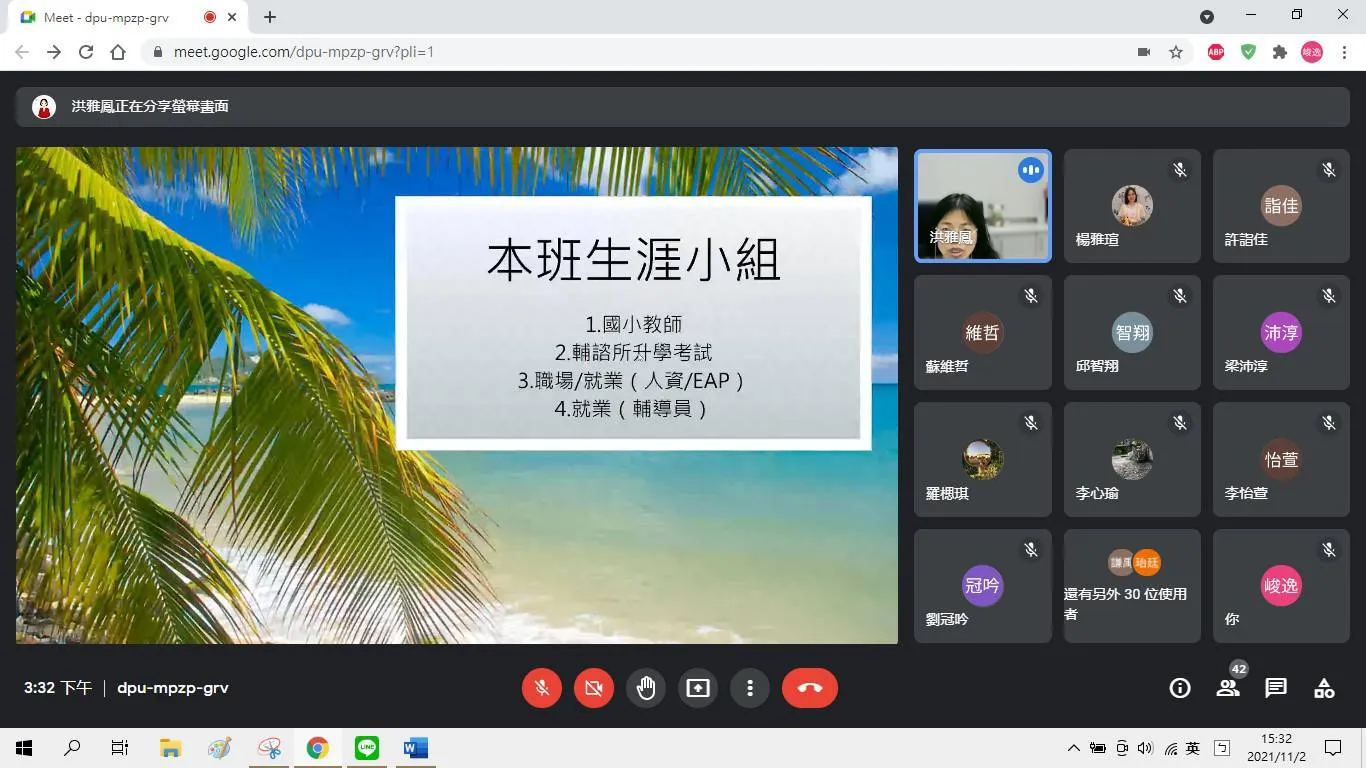
Task: Unmute the microphone in the call bar
Action: coord(542,688)
